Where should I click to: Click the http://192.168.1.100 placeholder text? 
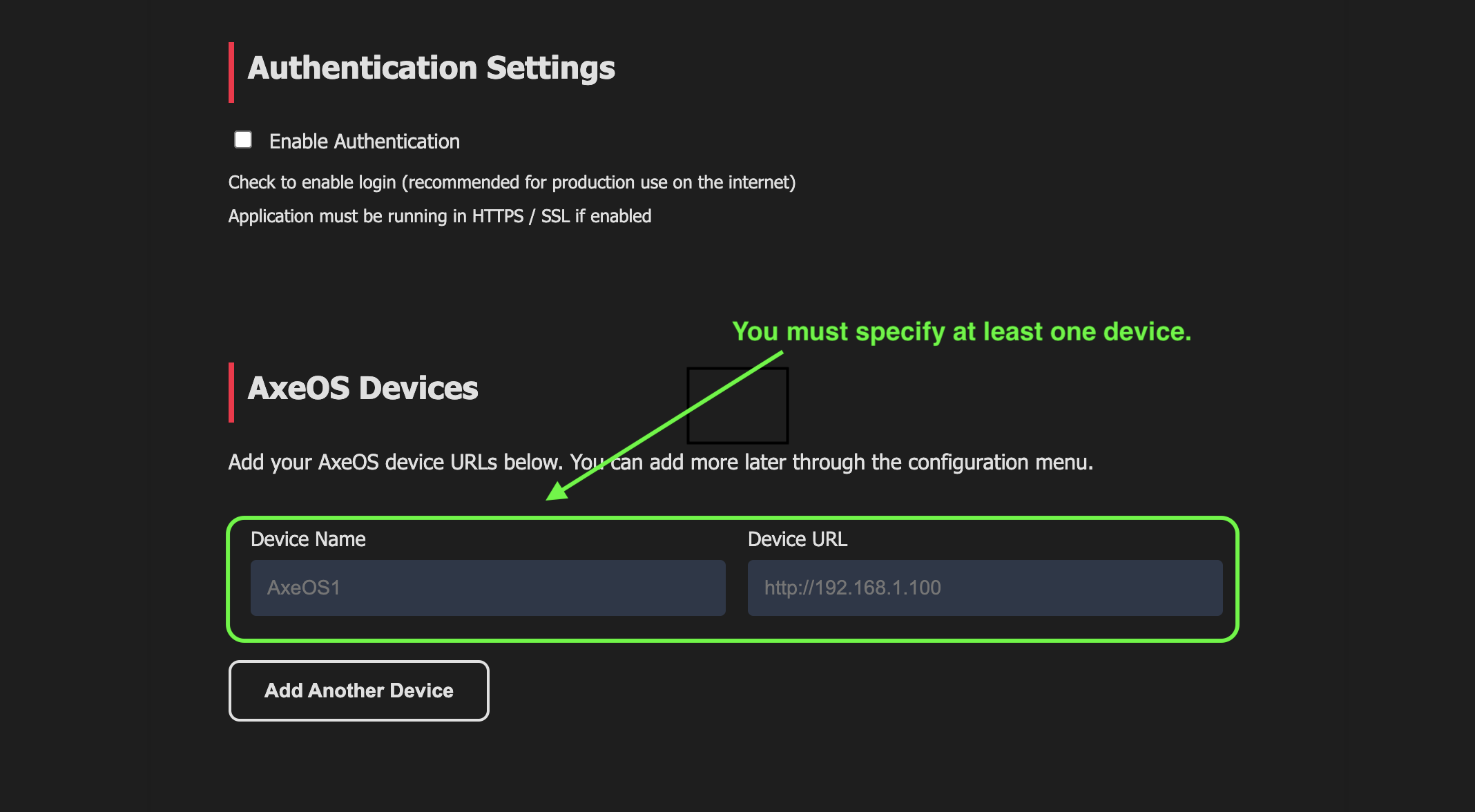tap(852, 588)
